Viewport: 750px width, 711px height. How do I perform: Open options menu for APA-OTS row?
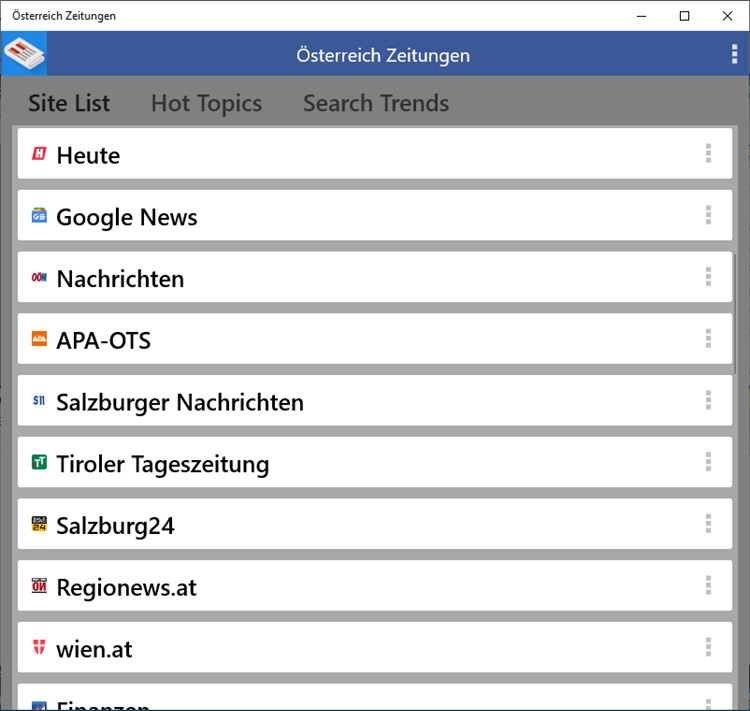(708, 339)
